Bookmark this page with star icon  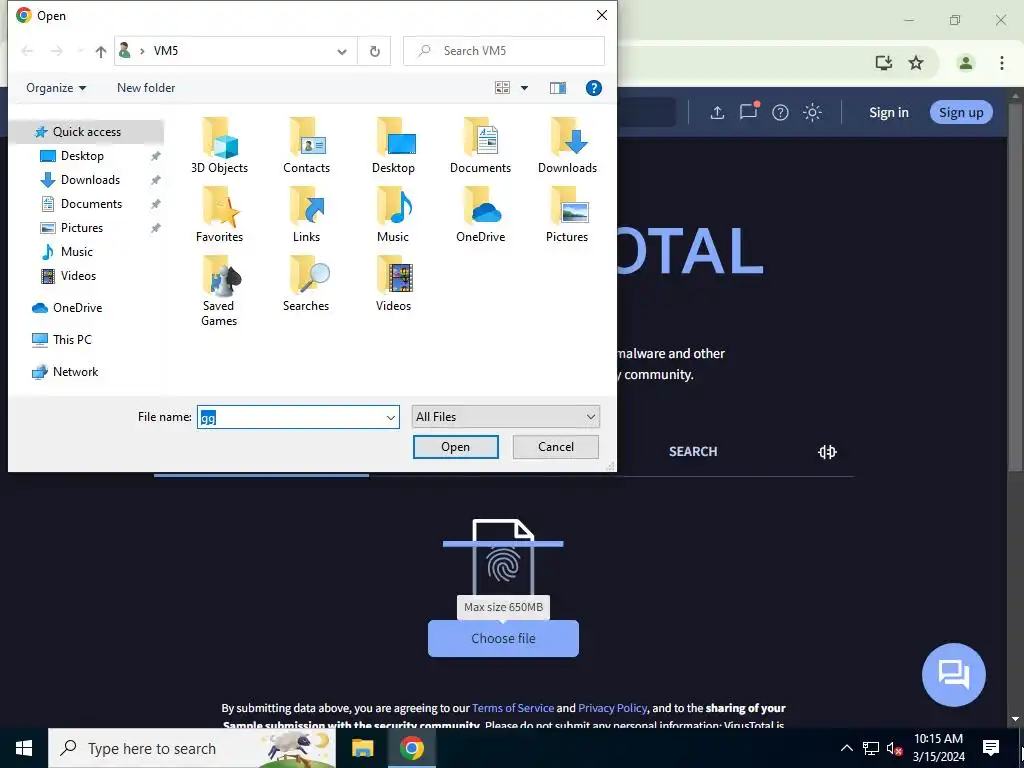click(x=916, y=63)
